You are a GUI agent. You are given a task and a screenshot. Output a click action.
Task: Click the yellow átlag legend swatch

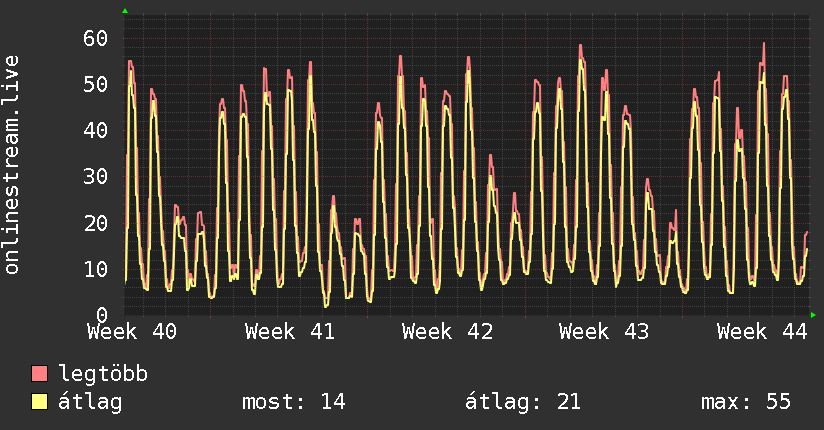[39, 402]
